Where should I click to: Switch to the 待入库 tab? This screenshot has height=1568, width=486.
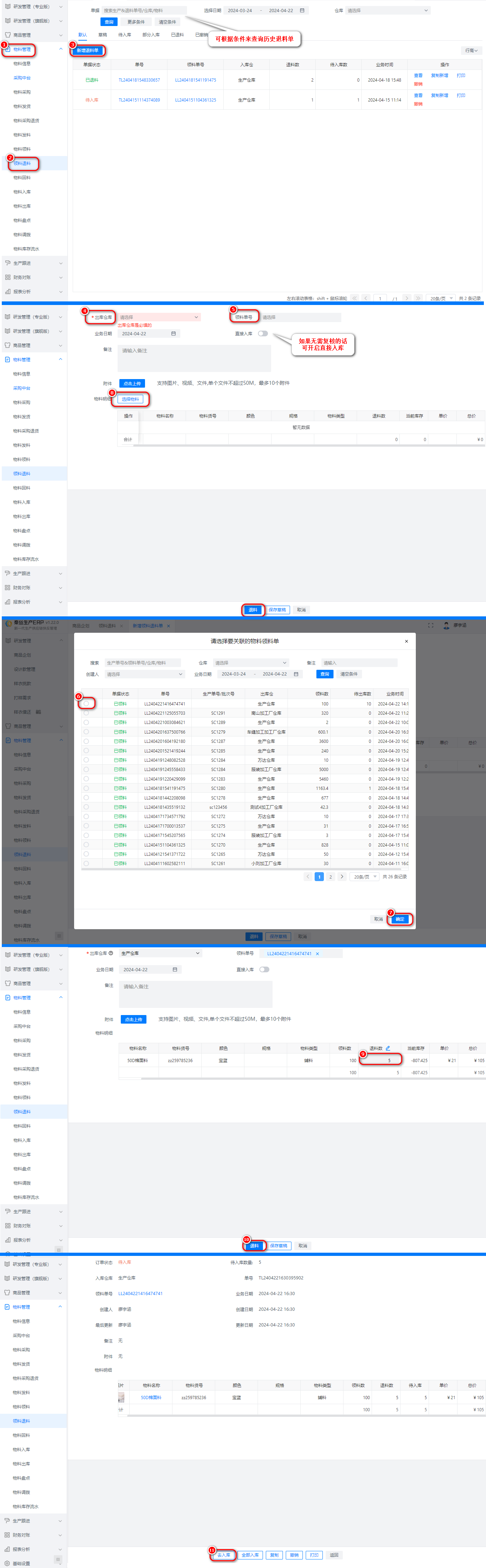(x=124, y=35)
